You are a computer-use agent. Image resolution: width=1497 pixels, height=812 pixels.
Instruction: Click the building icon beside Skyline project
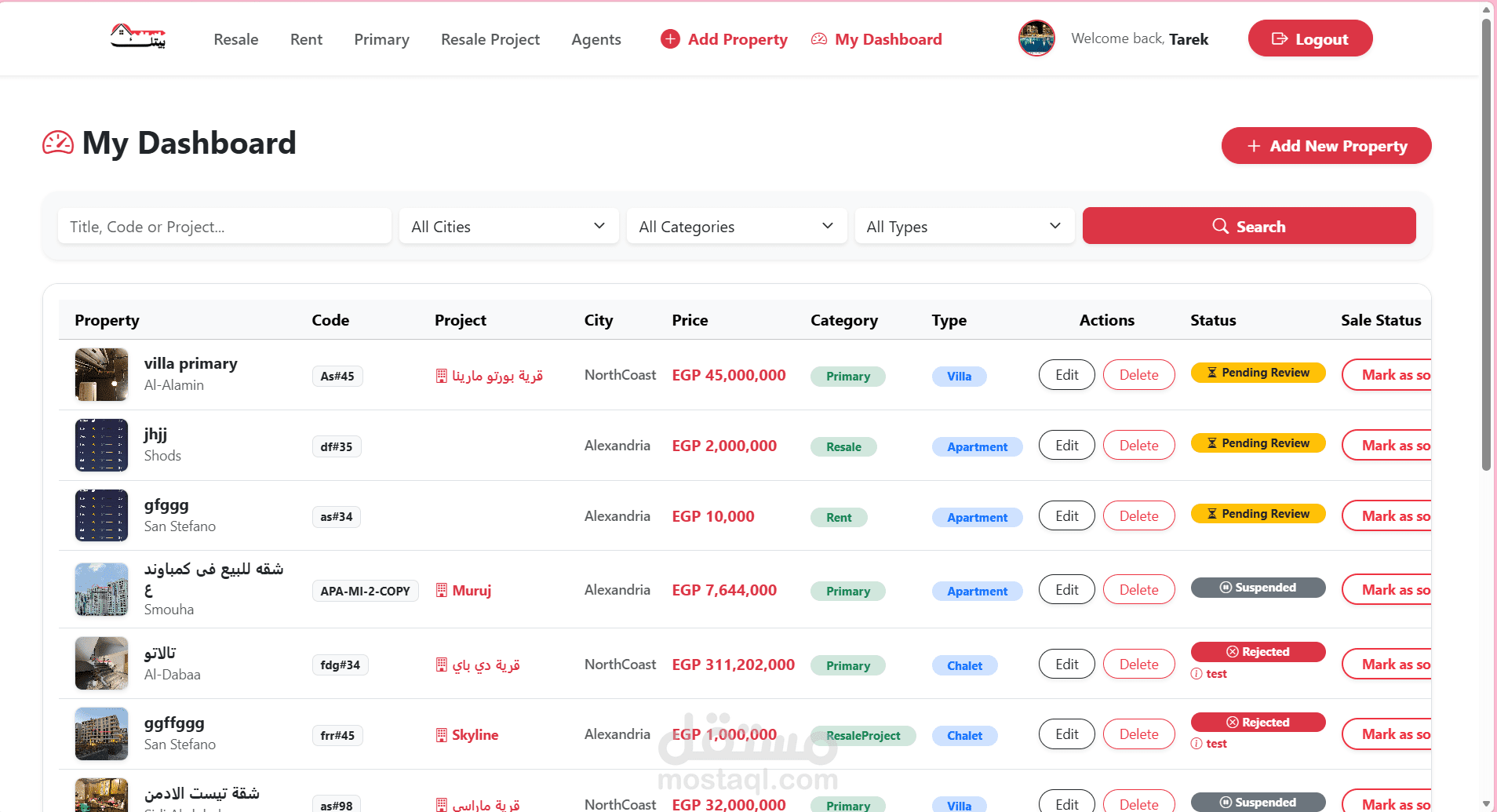pyautogui.click(x=442, y=735)
